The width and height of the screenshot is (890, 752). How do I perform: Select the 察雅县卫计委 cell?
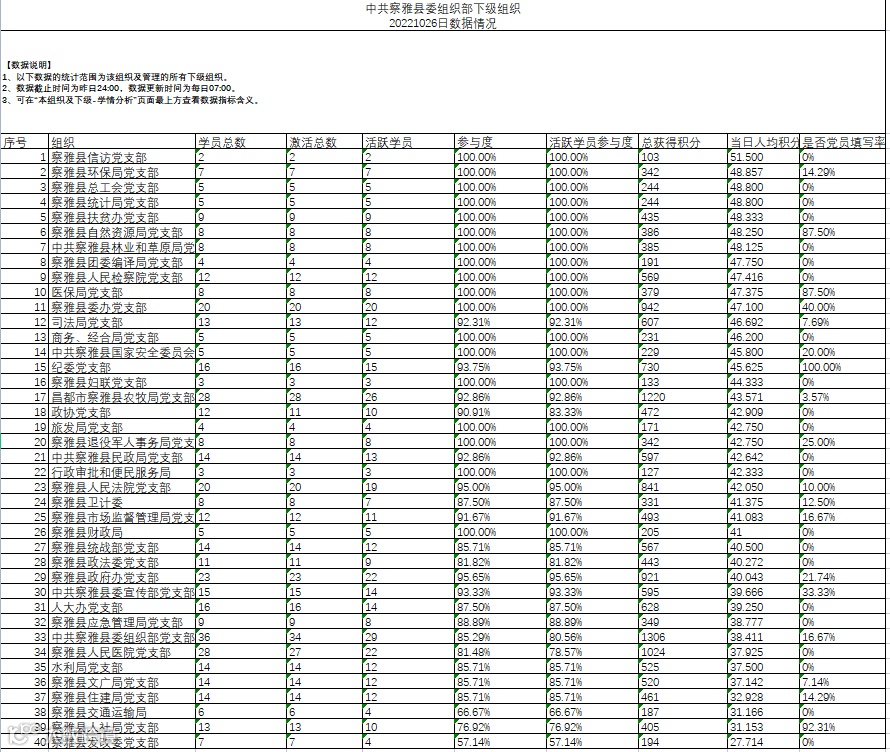pyautogui.click(x=121, y=502)
